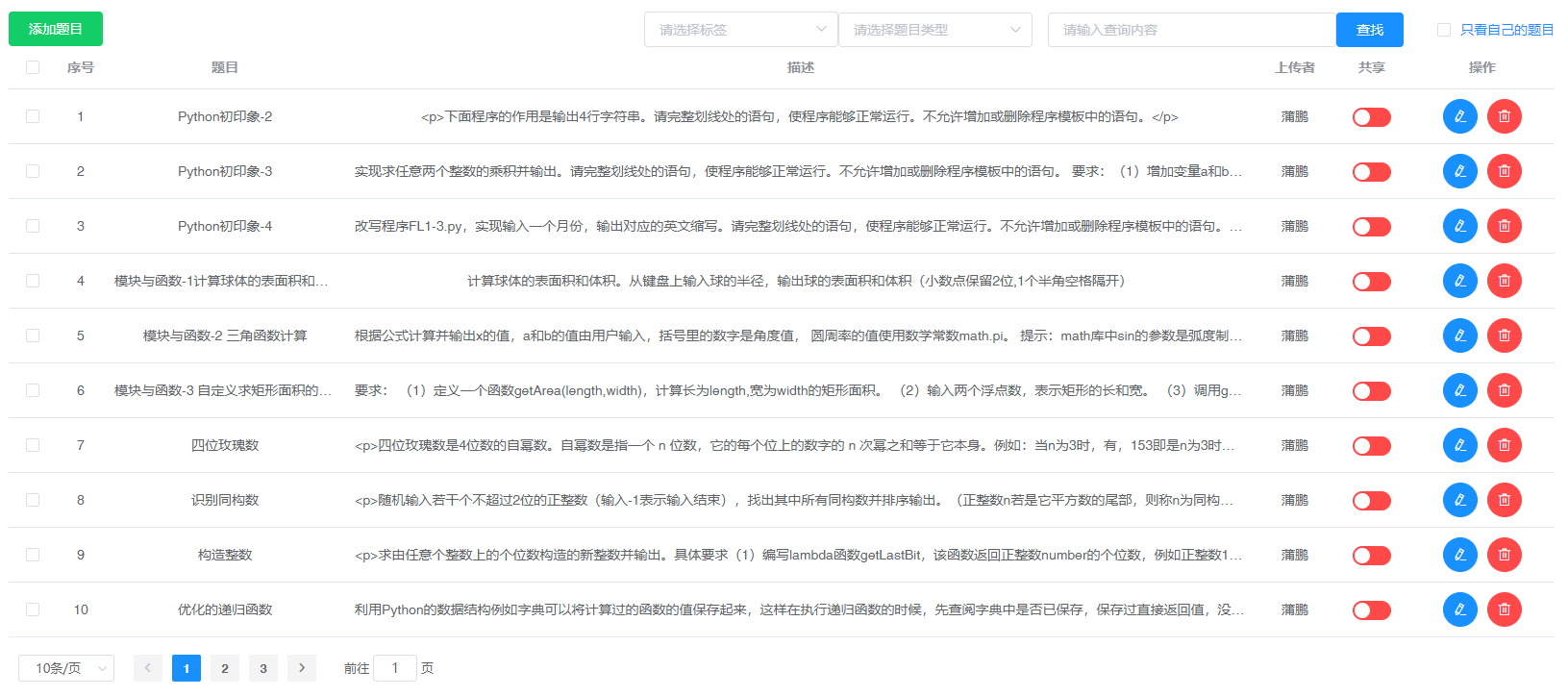This screenshot has width=1568, height=696.
Task: Tick the select-all checkbox in table header
Action: 33,67
